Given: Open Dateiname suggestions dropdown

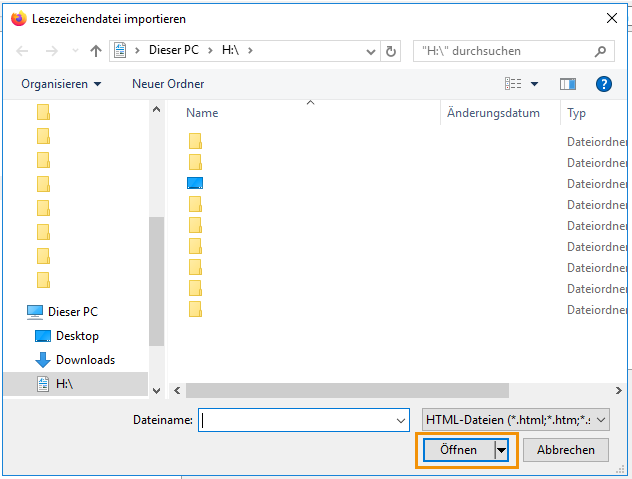Looking at the screenshot, I should (x=401, y=421).
